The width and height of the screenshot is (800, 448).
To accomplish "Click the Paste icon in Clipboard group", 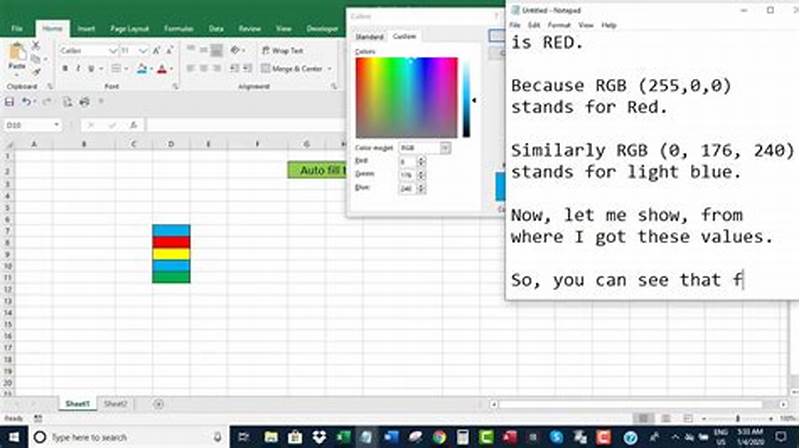I will click(17, 54).
